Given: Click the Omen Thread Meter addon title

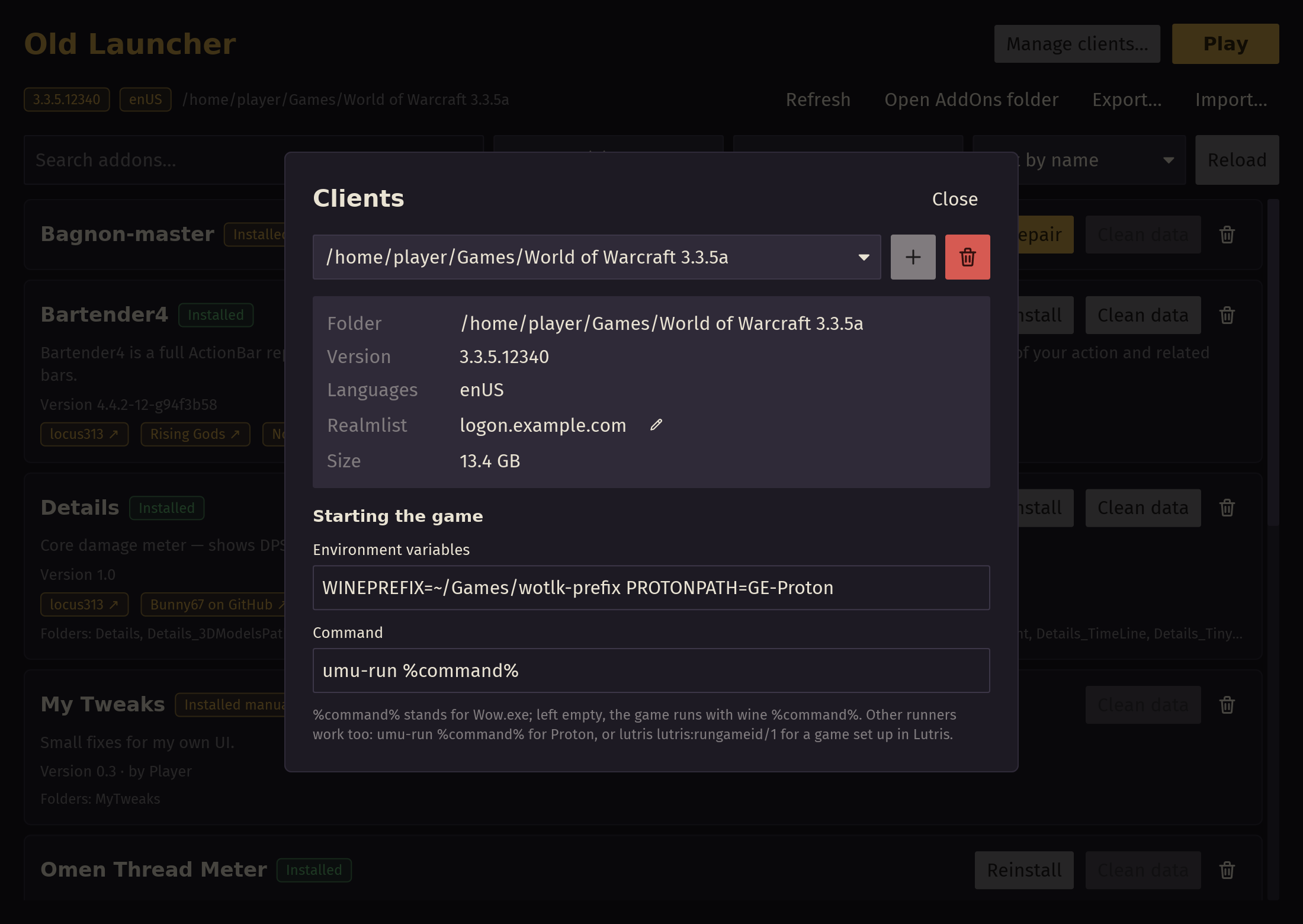Looking at the screenshot, I should tap(153, 870).
